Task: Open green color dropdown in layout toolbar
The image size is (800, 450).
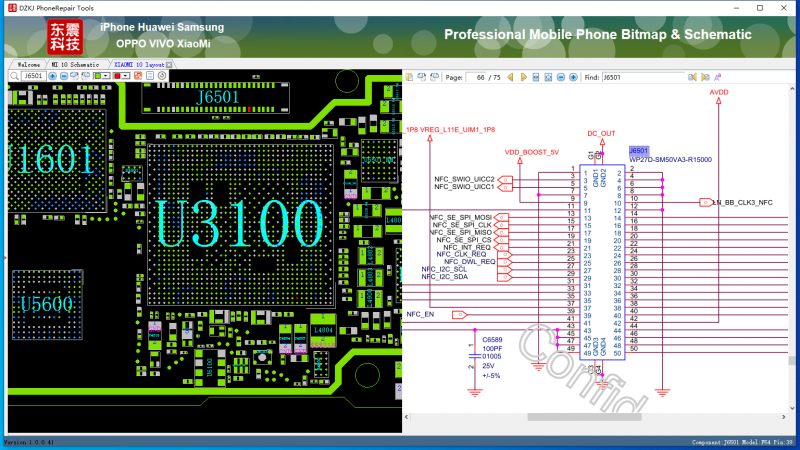Action: point(107,76)
